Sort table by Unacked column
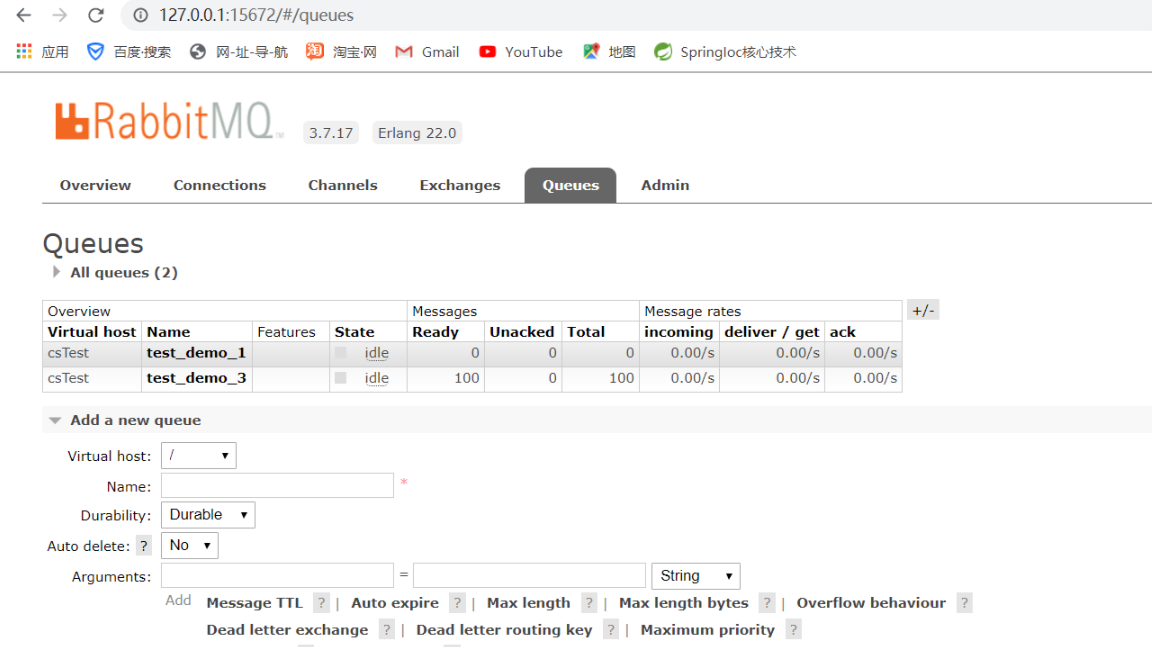This screenshot has height=647, width=1152. pos(522,332)
